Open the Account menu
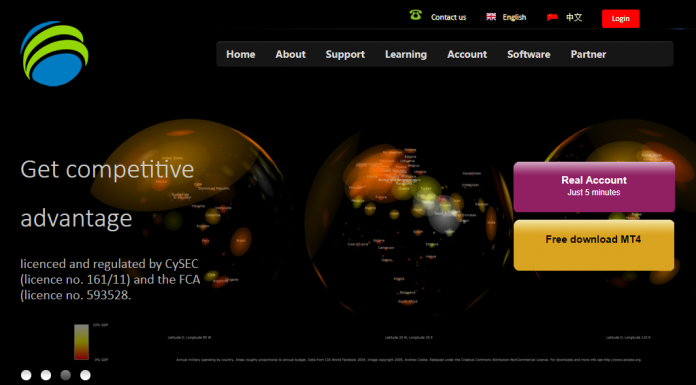Screen dimensions: 696x385 (467, 54)
